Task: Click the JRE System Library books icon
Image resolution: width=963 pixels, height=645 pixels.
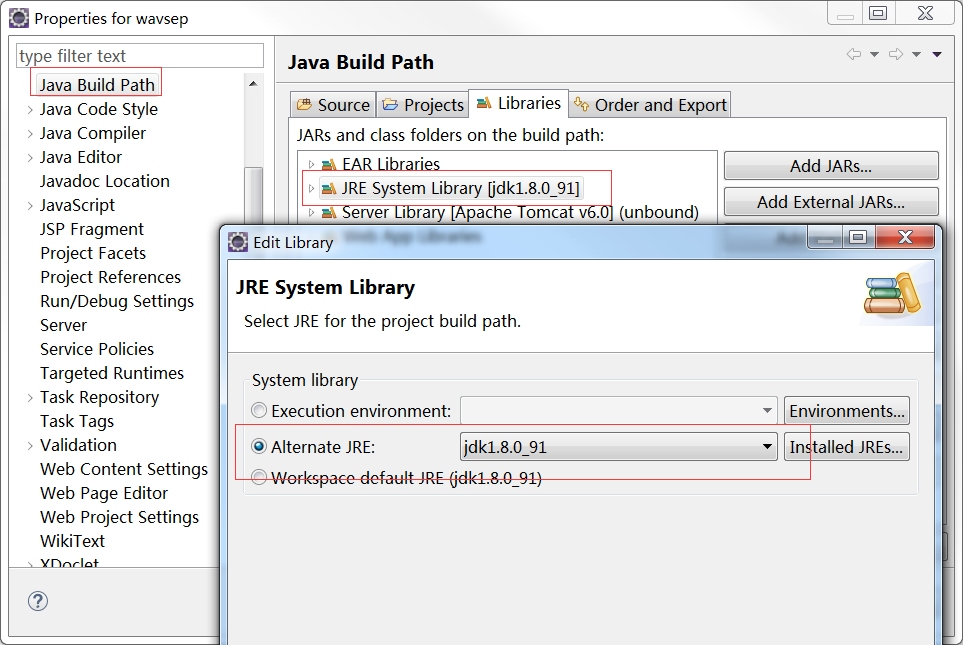Action: coord(892,295)
